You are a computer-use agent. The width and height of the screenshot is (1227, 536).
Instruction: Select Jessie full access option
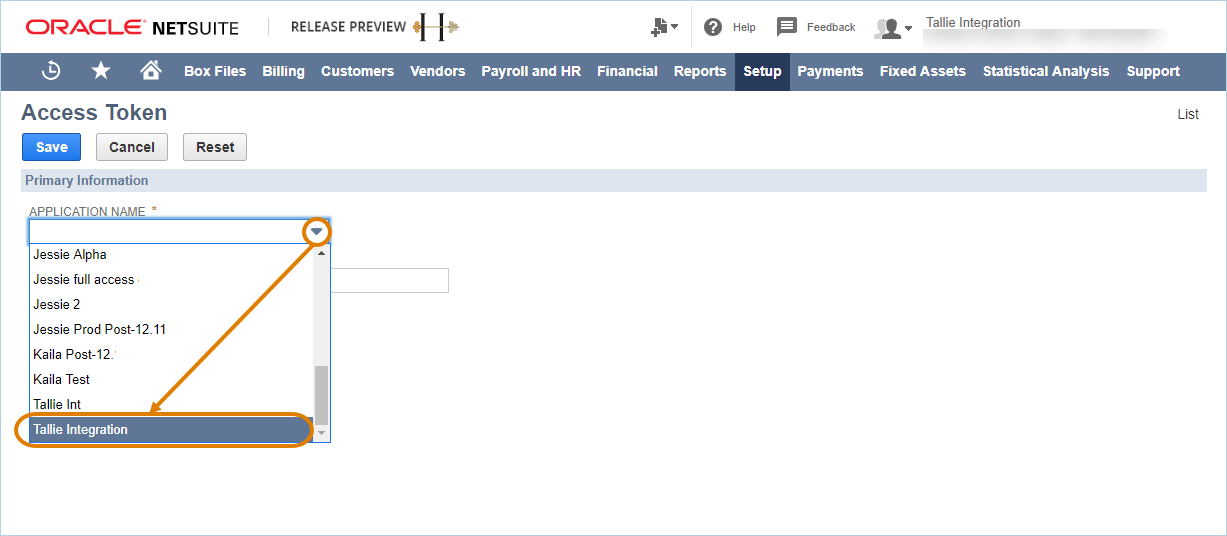171,279
